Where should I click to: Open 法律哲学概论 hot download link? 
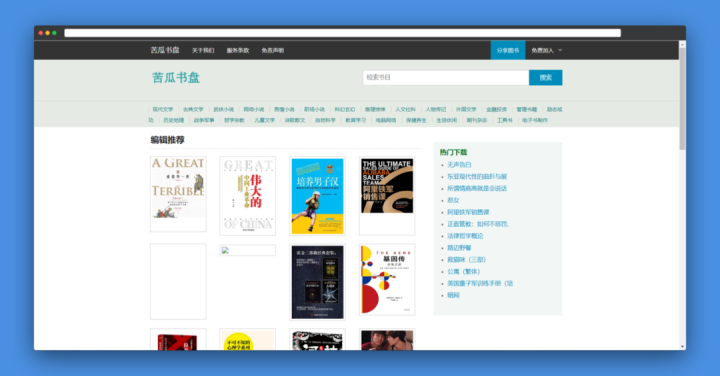pyautogui.click(x=465, y=236)
